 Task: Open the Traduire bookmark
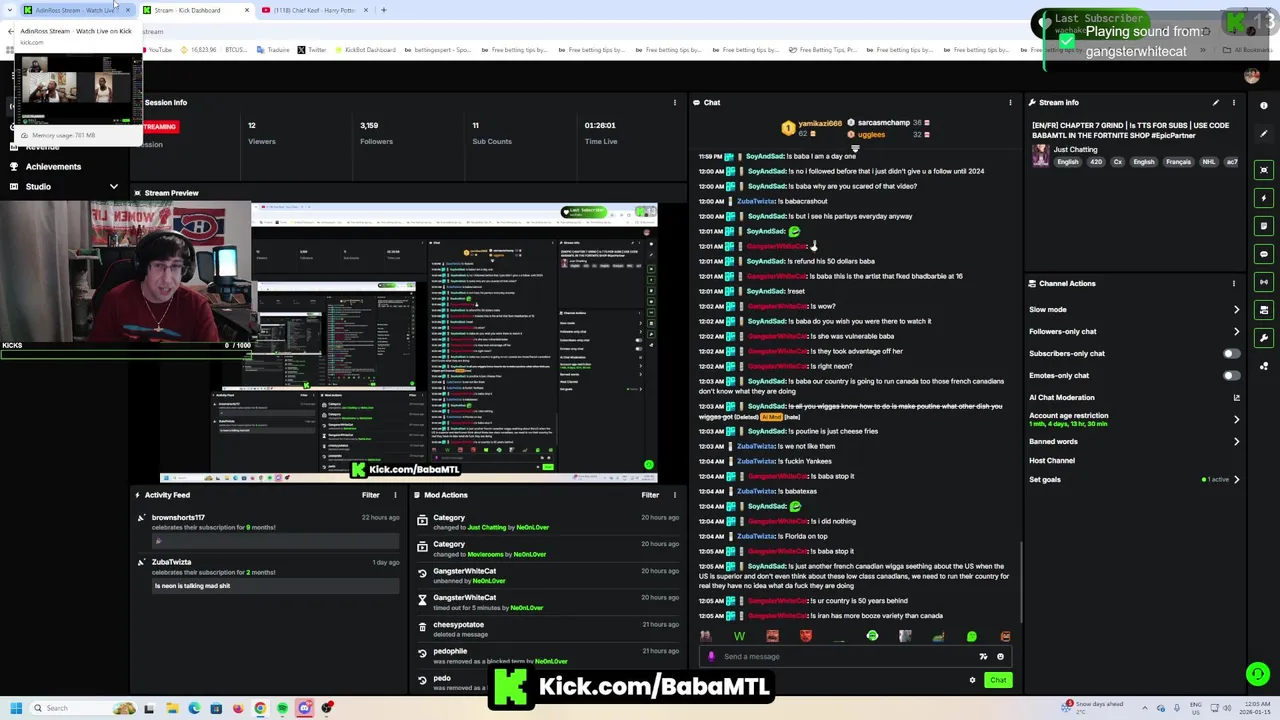tap(272, 50)
